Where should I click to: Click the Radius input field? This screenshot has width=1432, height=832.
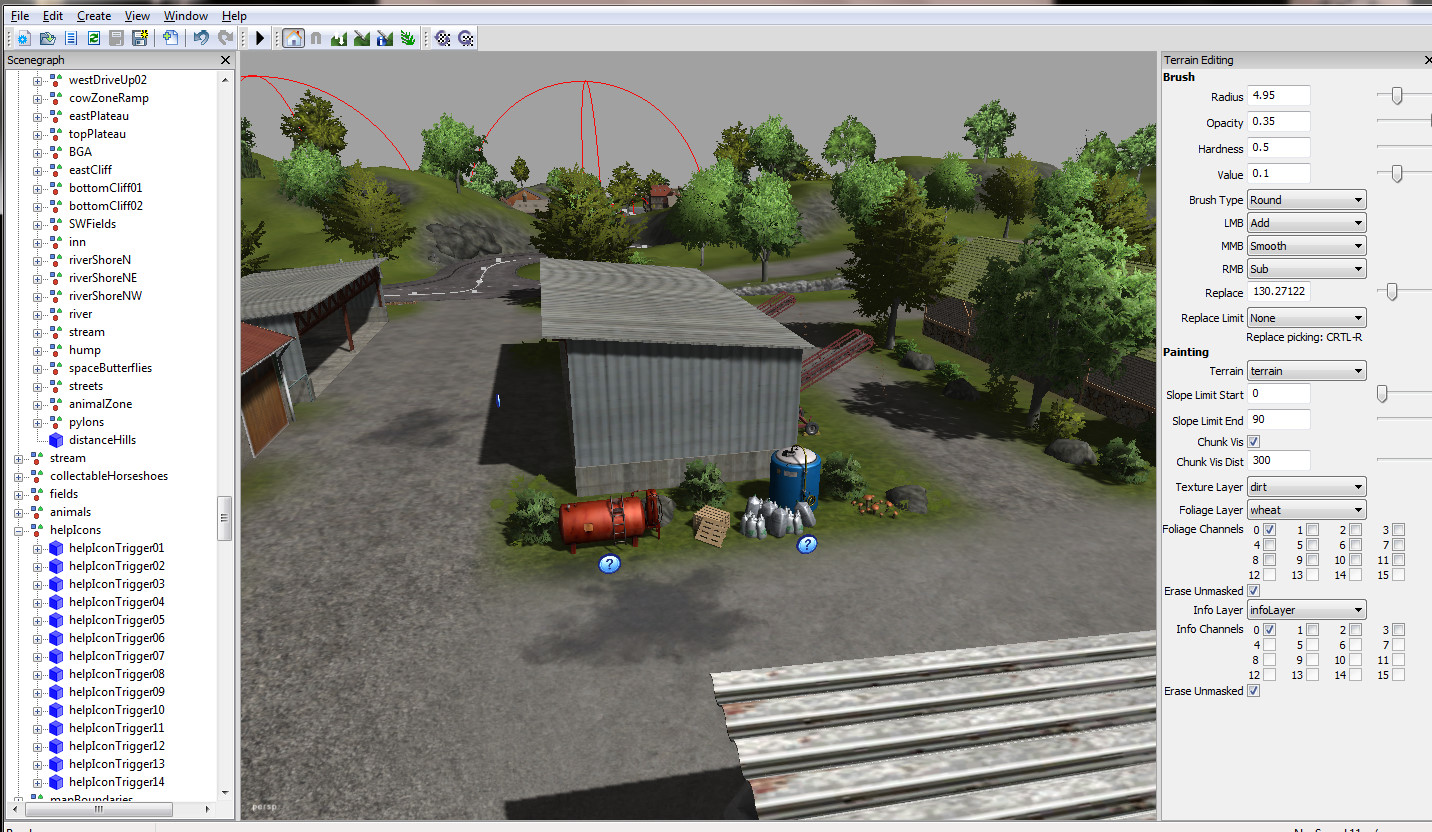click(x=1278, y=96)
